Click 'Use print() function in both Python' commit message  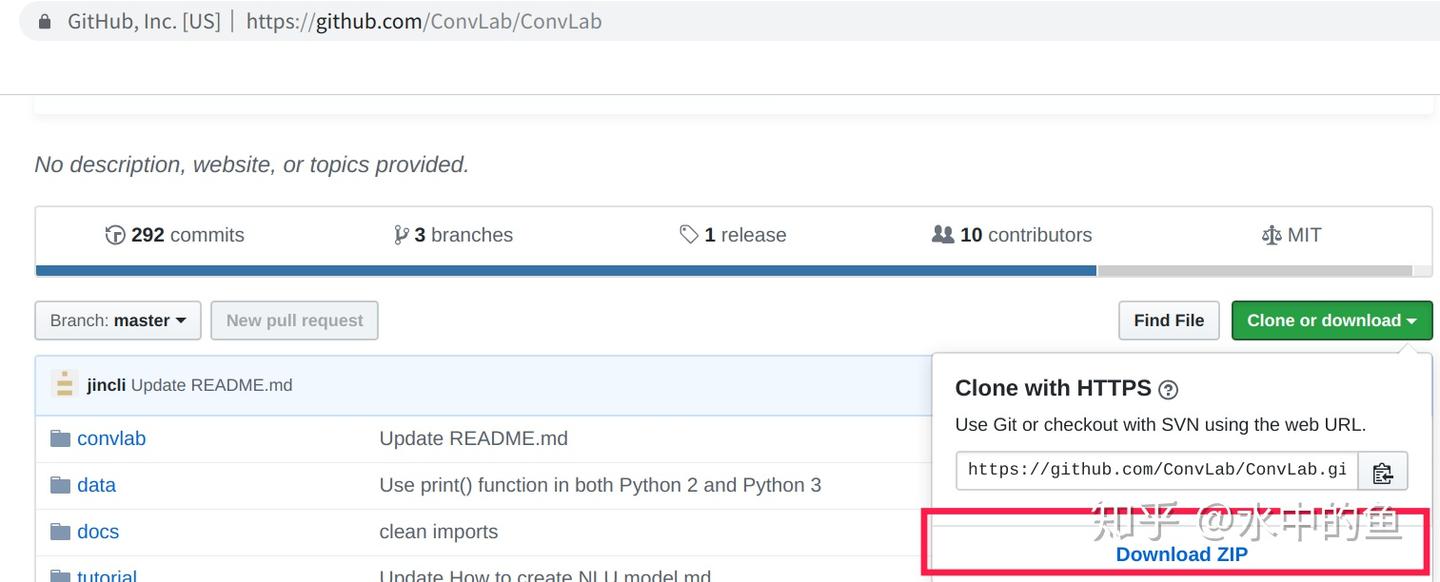(x=600, y=485)
